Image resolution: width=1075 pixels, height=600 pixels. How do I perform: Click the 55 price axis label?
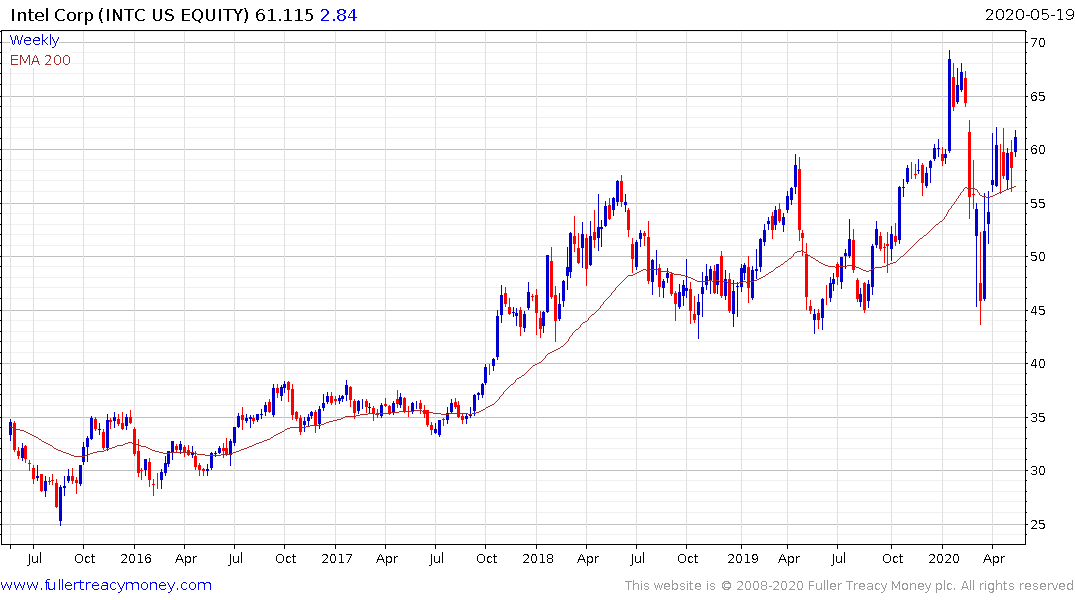(1038, 204)
